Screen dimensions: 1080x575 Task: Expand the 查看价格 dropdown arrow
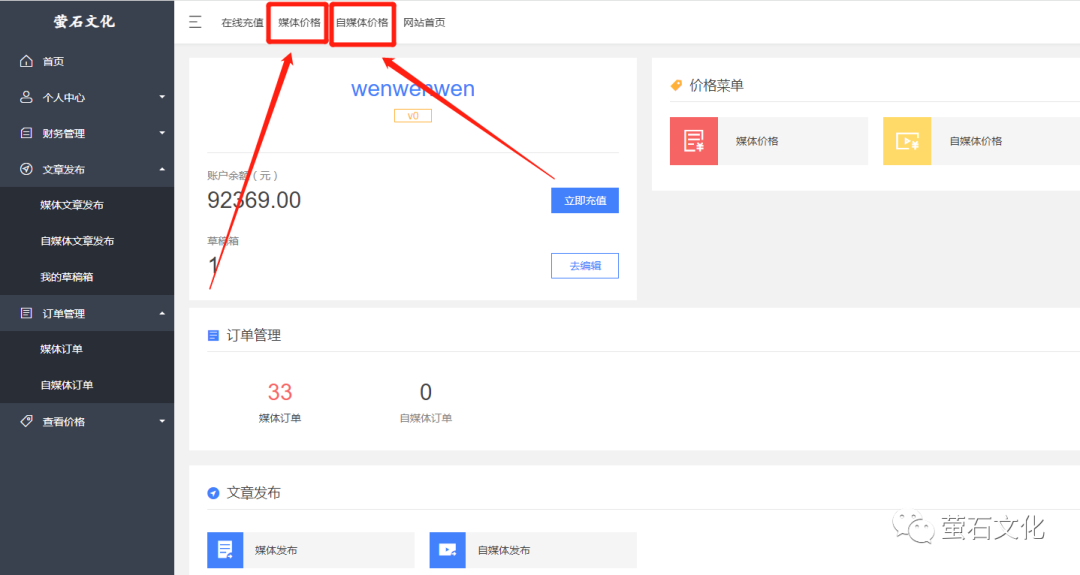(x=162, y=421)
